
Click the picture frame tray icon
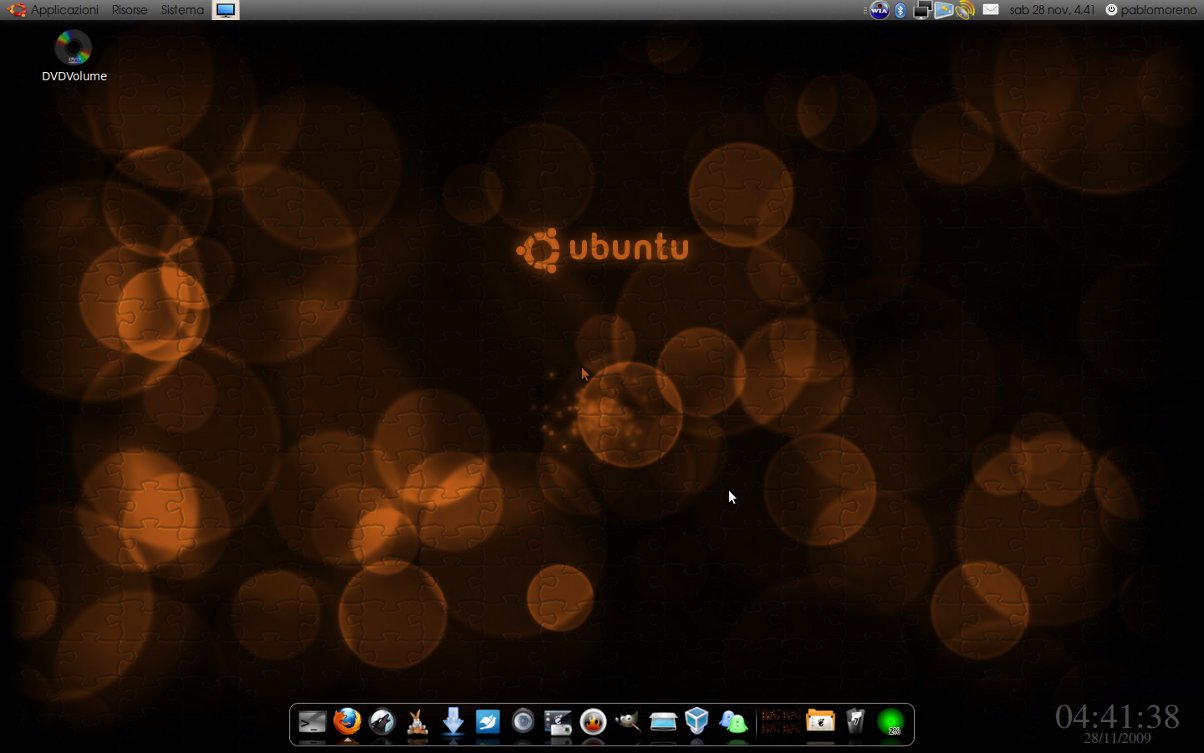pyautogui.click(x=943, y=10)
